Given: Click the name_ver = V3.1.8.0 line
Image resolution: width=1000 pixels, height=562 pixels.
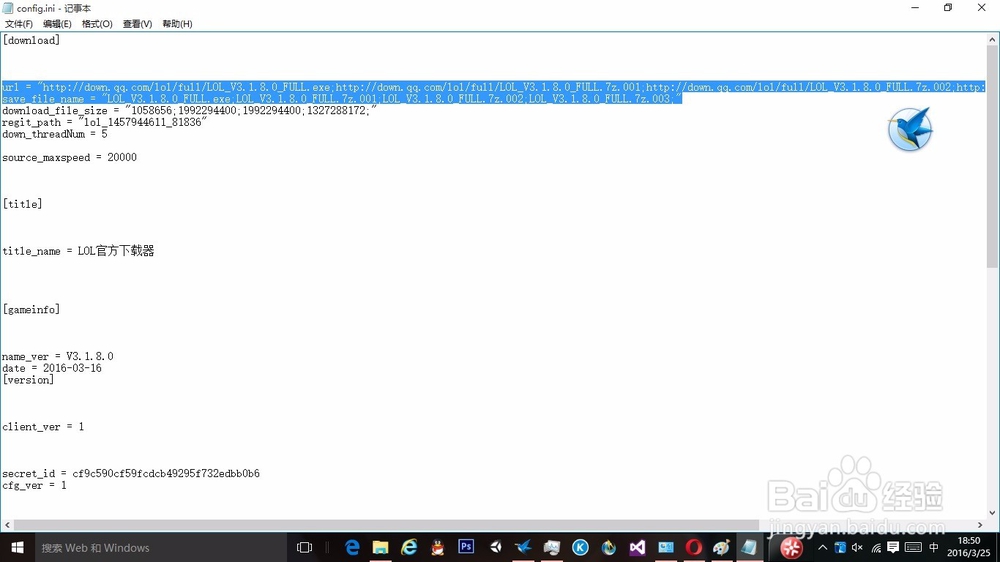Looking at the screenshot, I should point(57,356).
